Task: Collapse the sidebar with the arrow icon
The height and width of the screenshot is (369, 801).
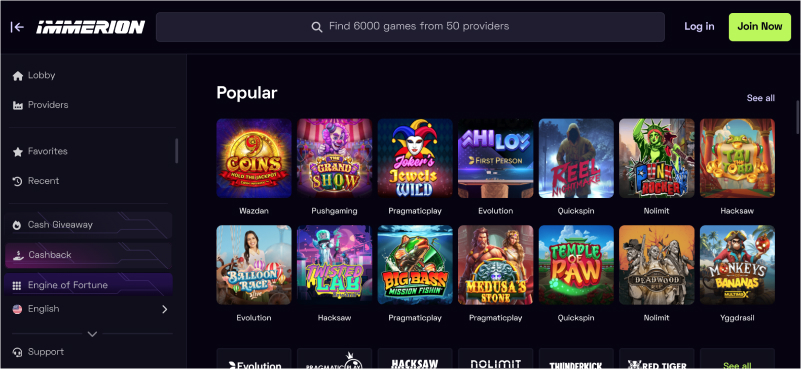Action: [x=17, y=27]
